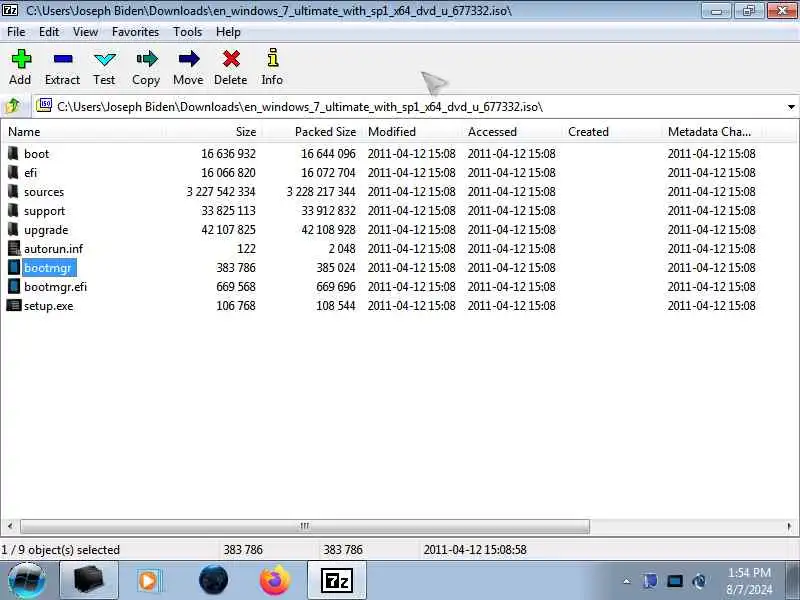Viewport: 800px width, 600px height.
Task: Click the bootmgr.efi file name
Action: click(55, 287)
